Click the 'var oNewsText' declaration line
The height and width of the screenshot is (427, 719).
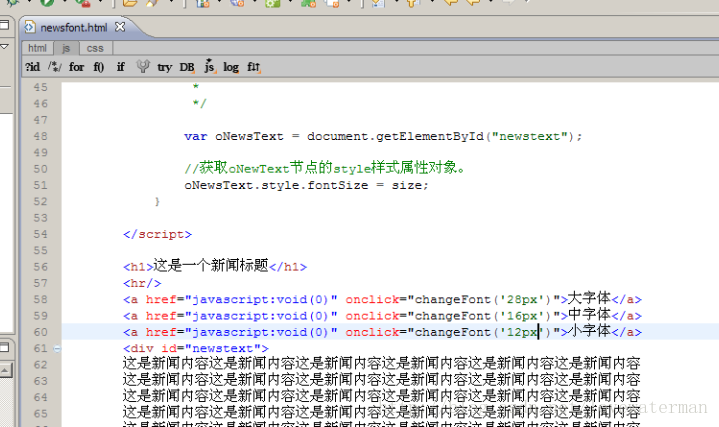click(x=383, y=136)
